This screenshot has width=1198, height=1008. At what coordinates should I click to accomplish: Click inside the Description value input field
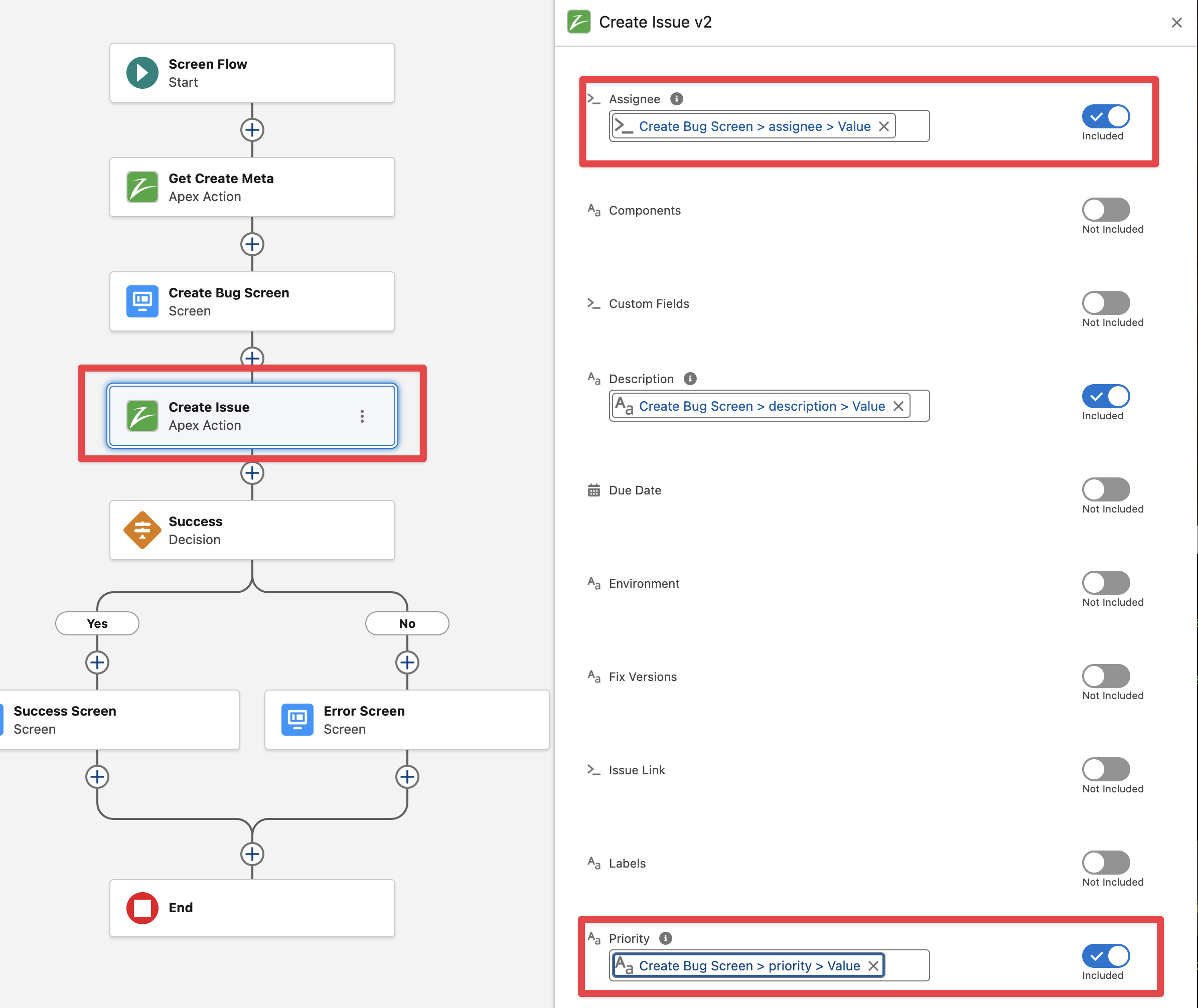pyautogui.click(x=919, y=406)
